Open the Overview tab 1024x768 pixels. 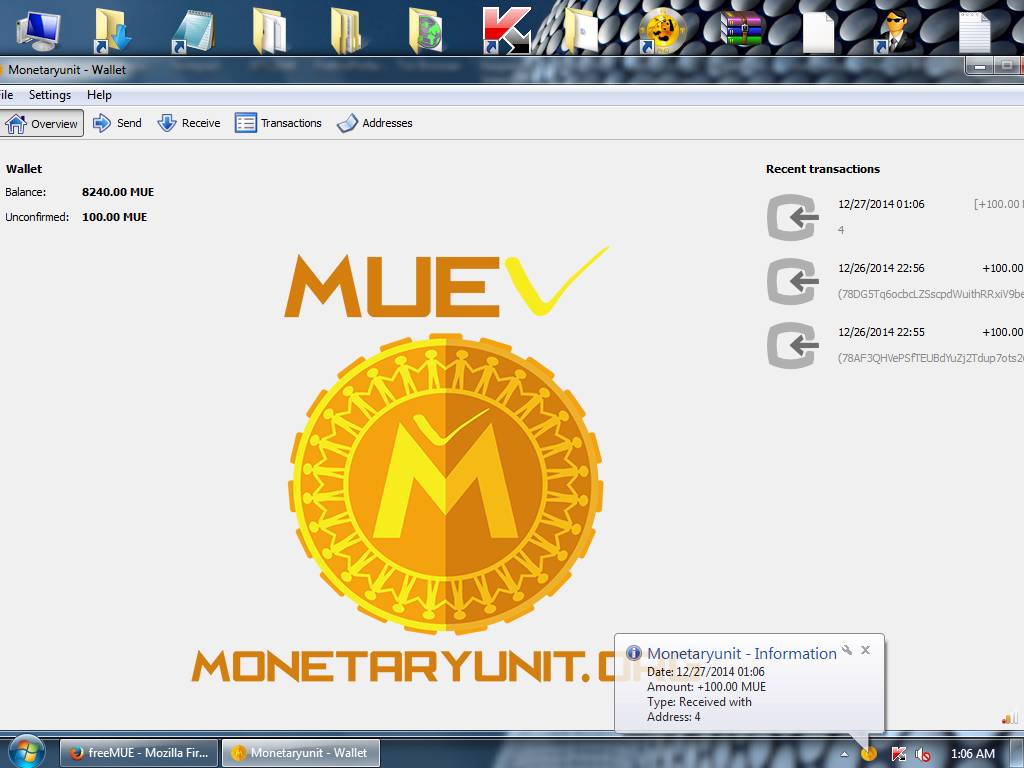(x=42, y=123)
